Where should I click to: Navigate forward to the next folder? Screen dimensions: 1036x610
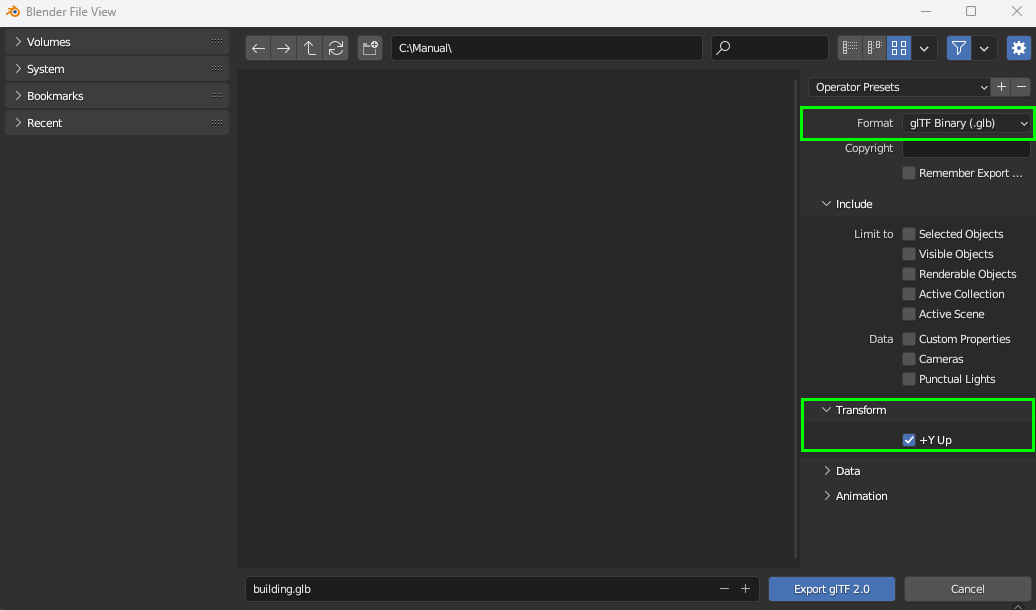coord(284,47)
